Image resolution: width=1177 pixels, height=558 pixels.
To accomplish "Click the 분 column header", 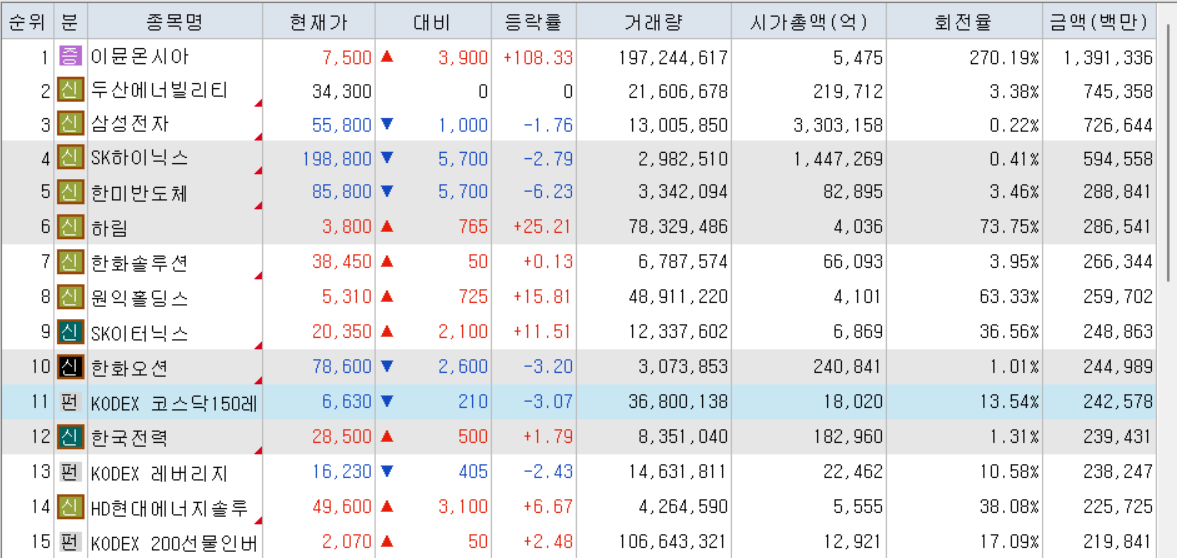I will click(71, 23).
